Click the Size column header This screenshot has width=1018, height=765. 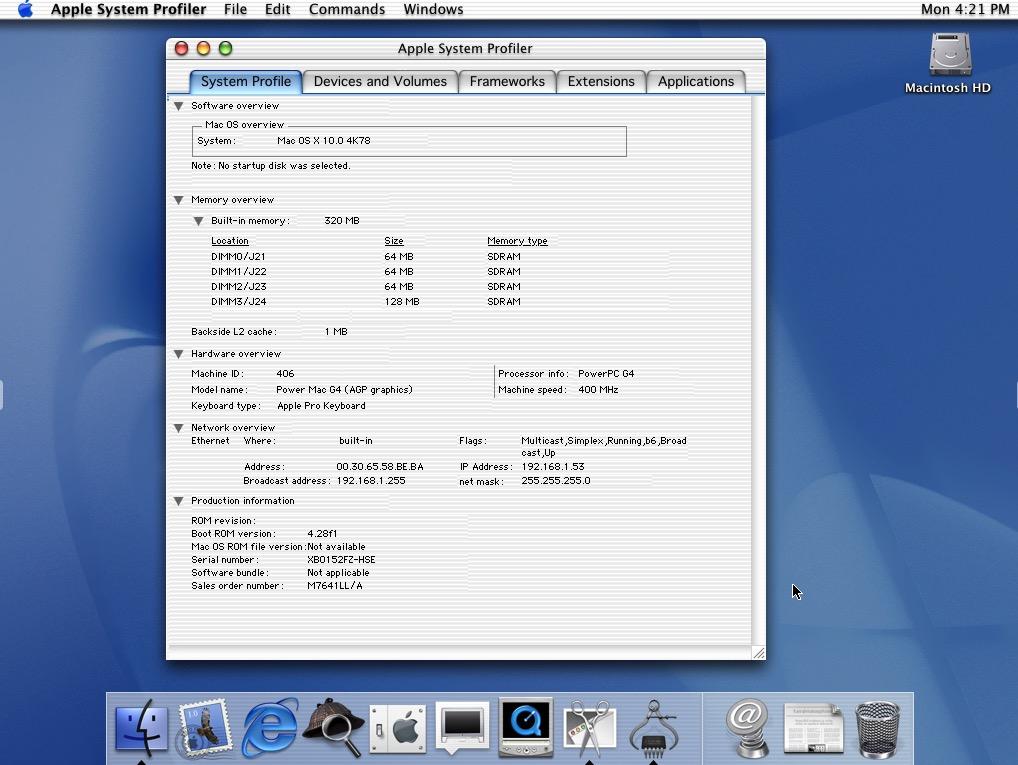pos(393,241)
